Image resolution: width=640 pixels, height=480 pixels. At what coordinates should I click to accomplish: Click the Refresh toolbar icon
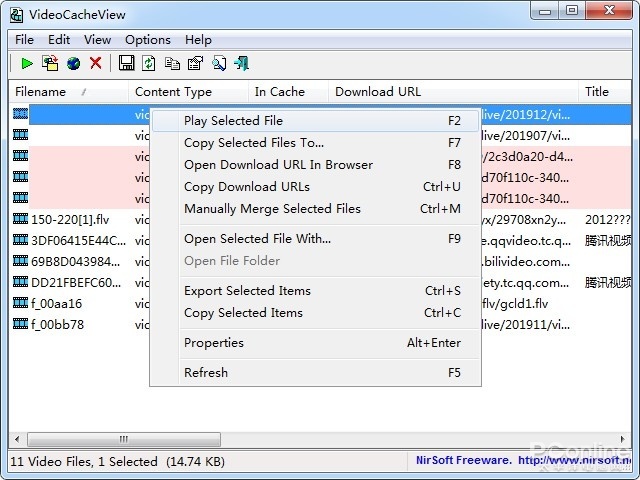[149, 64]
